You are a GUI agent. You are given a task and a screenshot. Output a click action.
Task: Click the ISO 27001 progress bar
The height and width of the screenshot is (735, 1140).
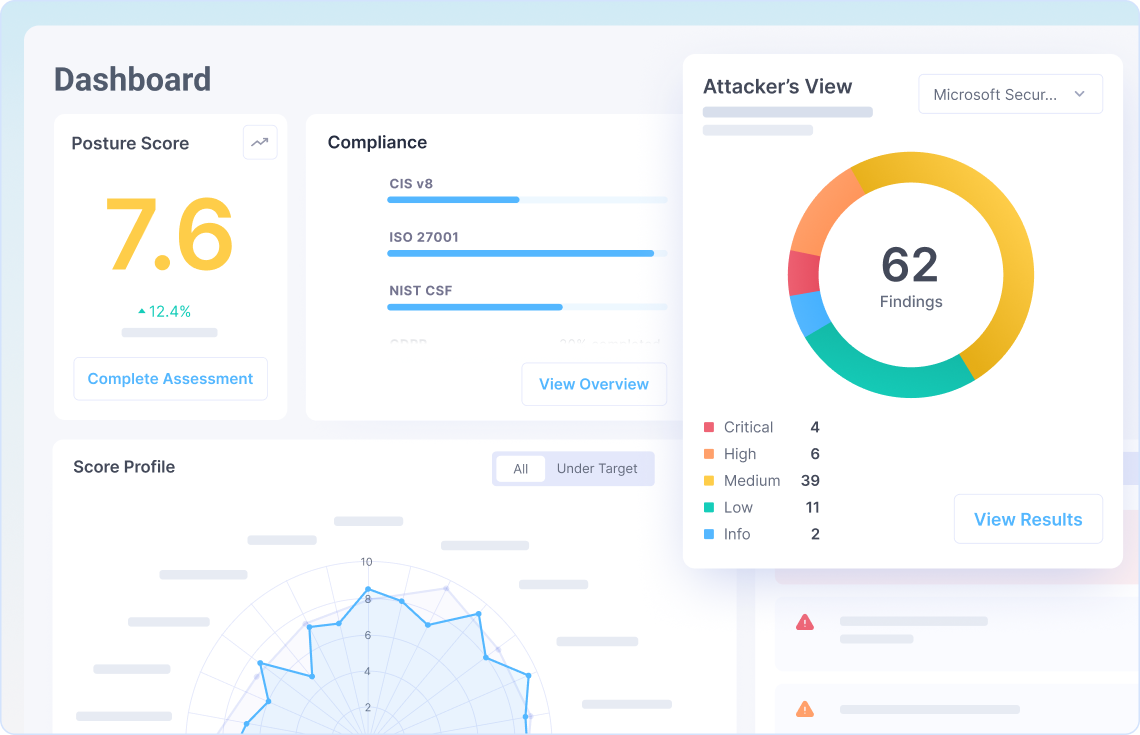click(526, 253)
